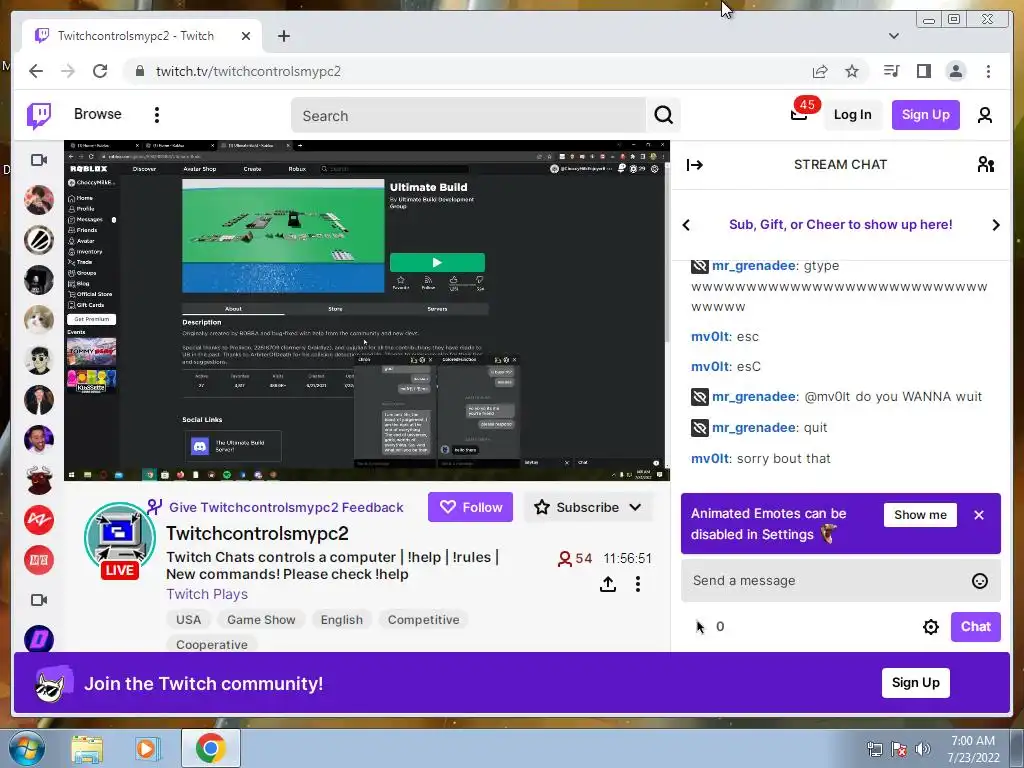
Task: Open the three-dot menu beside Browse
Action: pyautogui.click(x=157, y=115)
